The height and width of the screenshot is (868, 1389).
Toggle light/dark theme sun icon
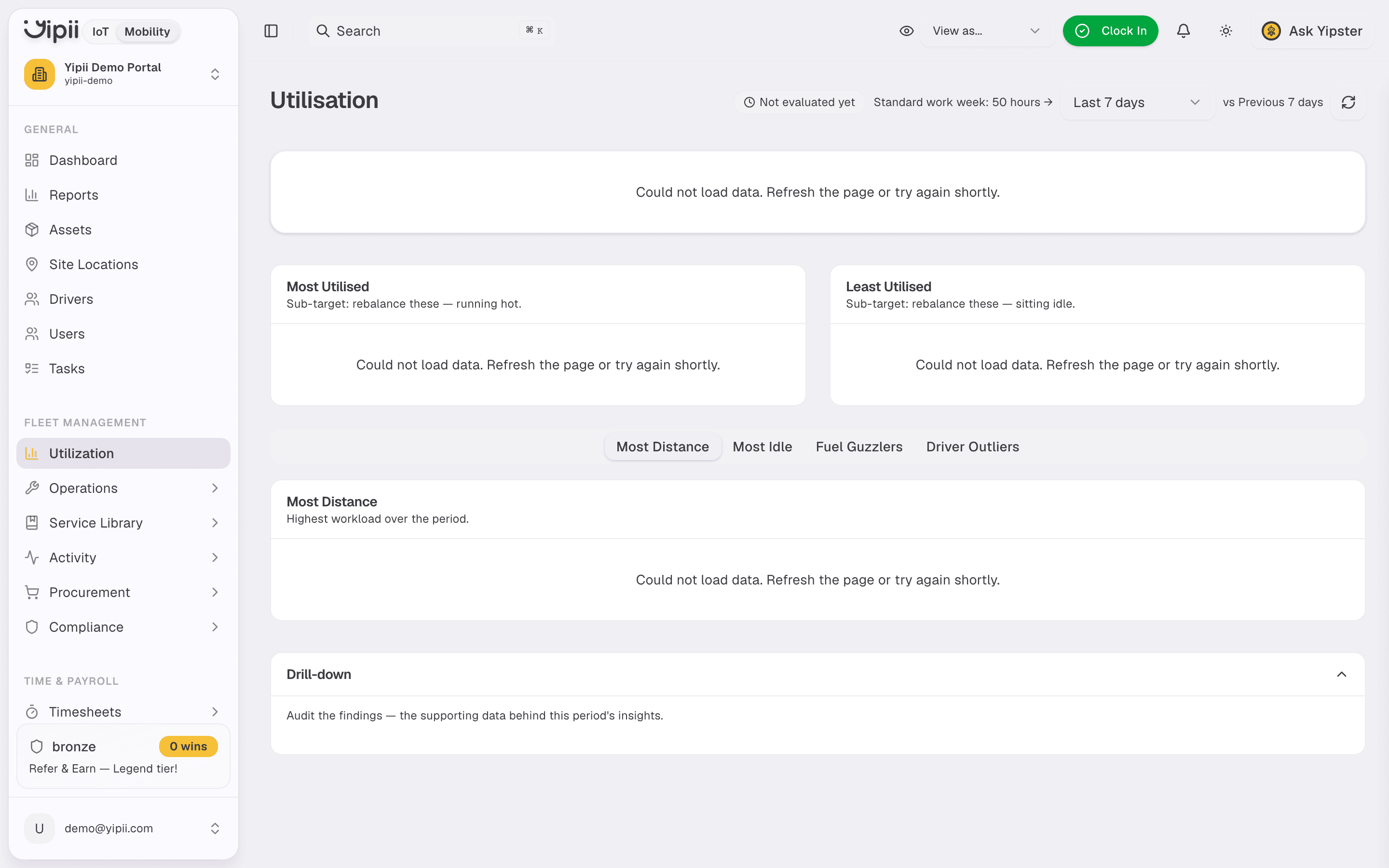1226,31
